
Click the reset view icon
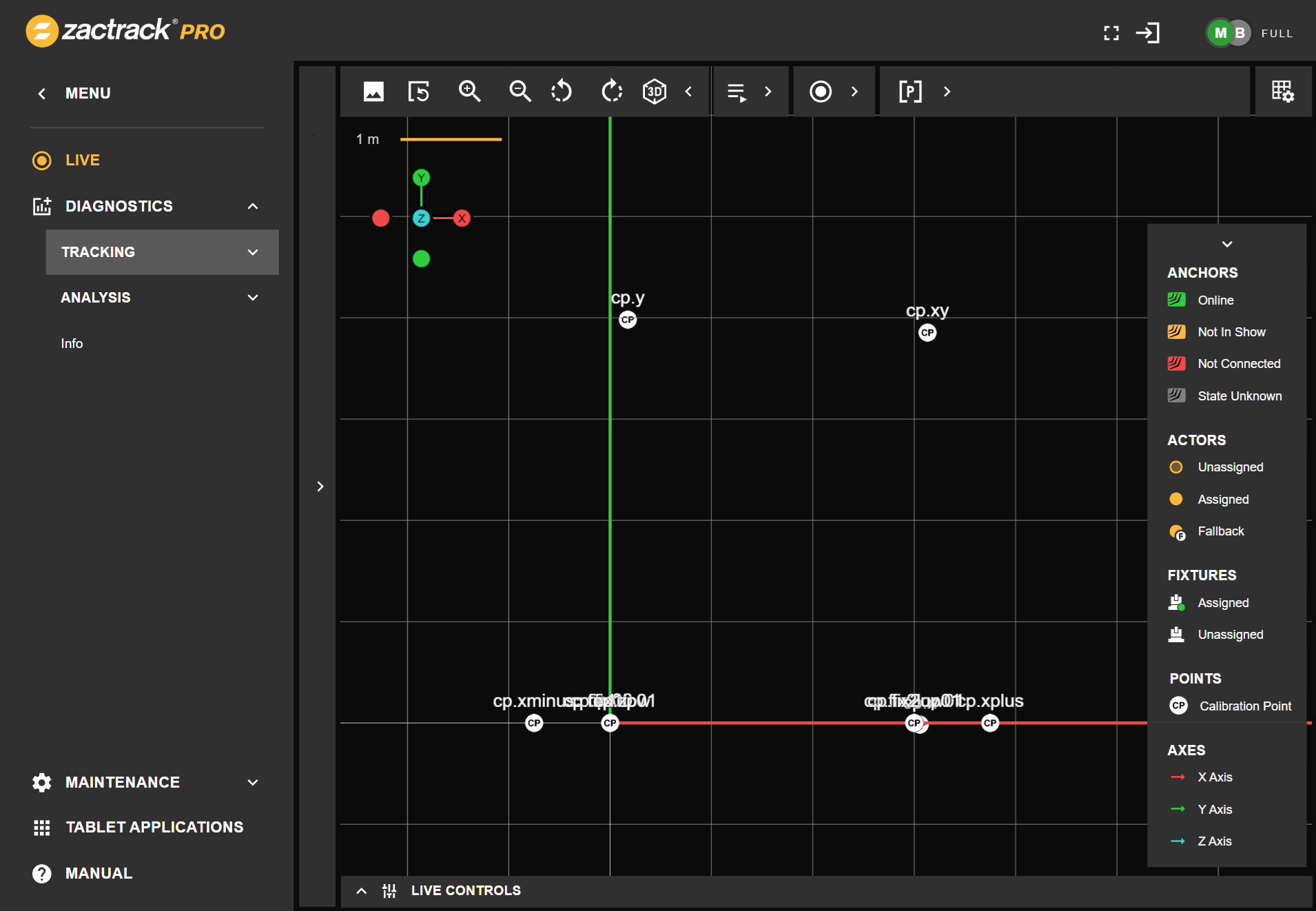[x=419, y=92]
